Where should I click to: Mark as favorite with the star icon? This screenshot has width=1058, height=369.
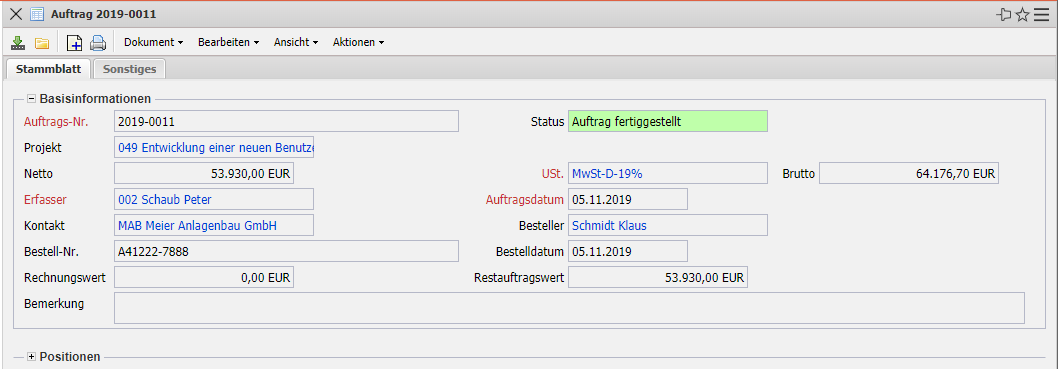[1023, 14]
